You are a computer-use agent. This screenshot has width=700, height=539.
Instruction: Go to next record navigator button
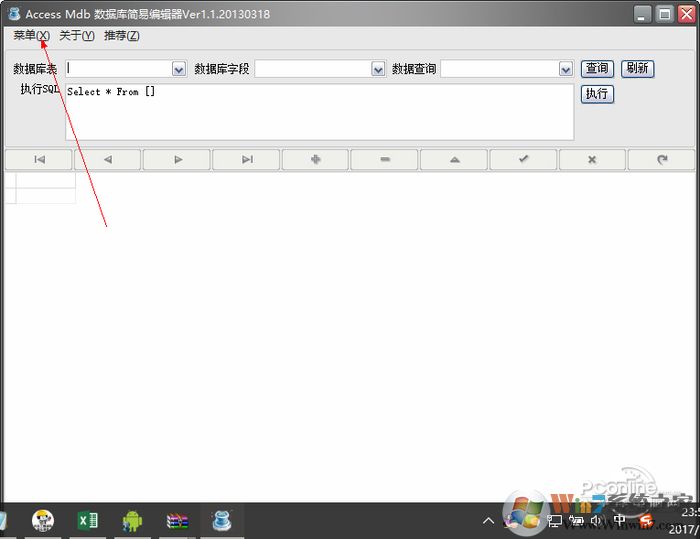(177, 159)
